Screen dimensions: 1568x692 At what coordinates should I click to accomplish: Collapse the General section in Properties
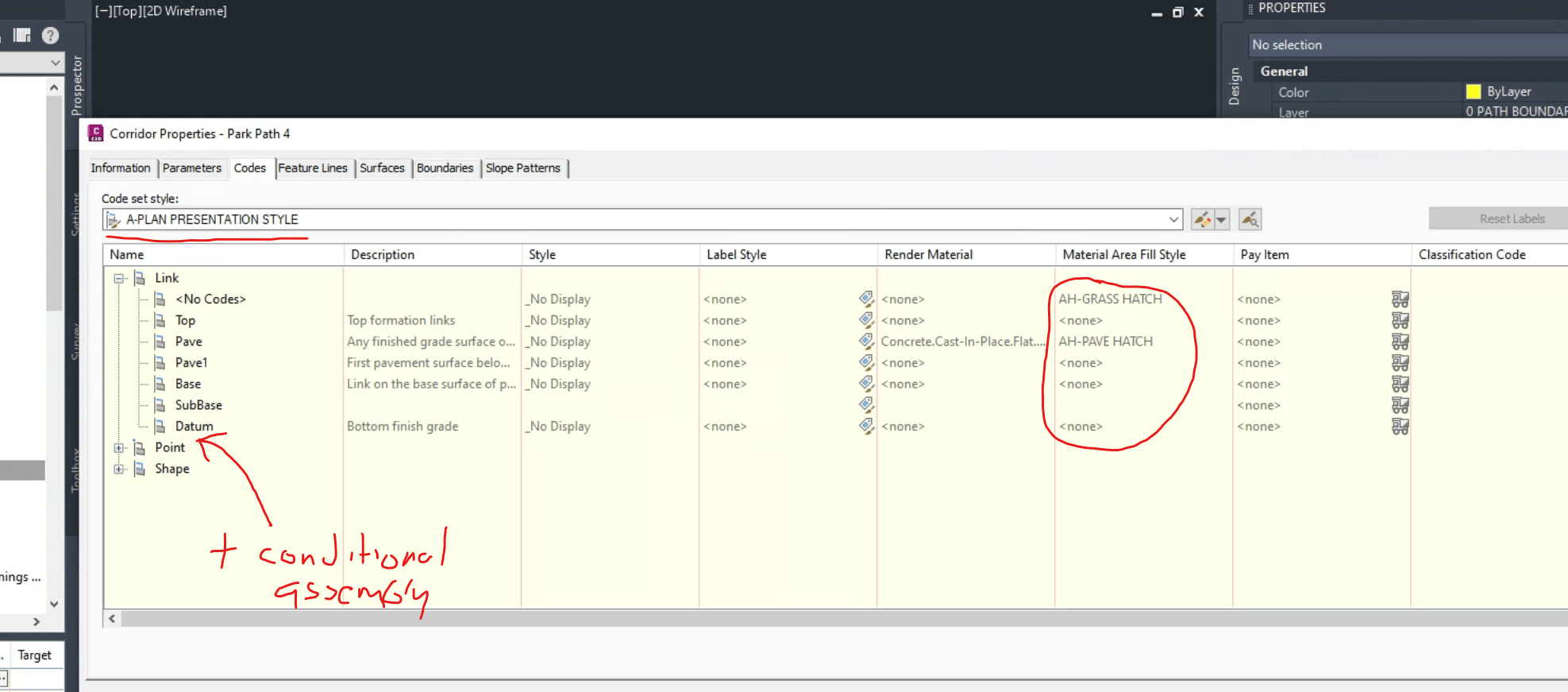(x=1284, y=72)
